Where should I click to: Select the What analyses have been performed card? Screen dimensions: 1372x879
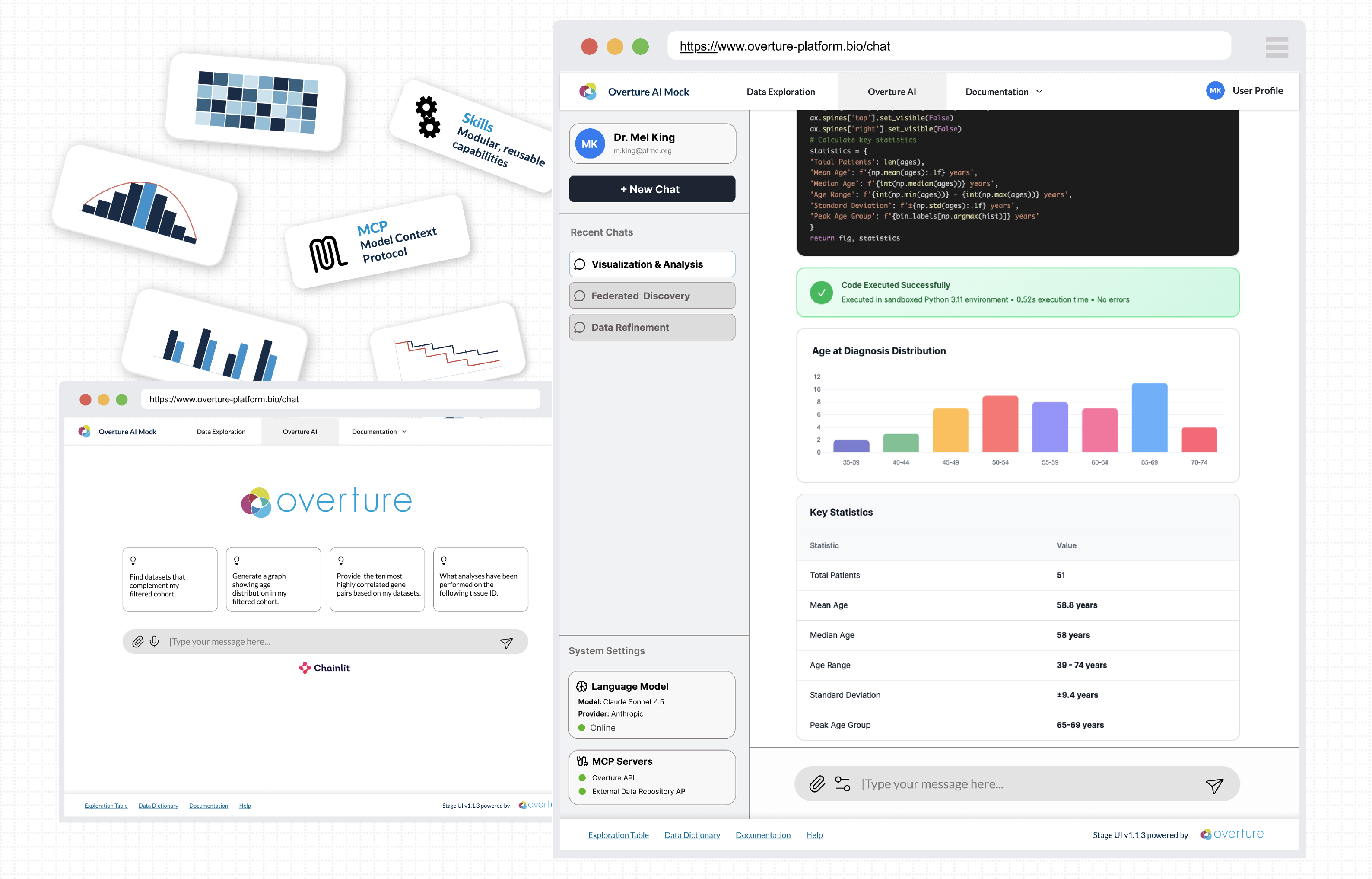480,580
